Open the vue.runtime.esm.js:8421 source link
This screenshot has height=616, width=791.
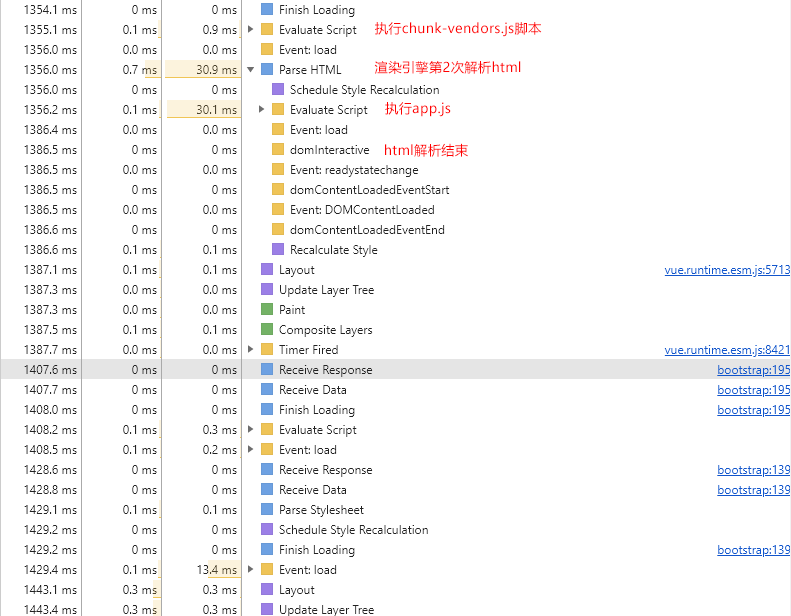click(727, 350)
